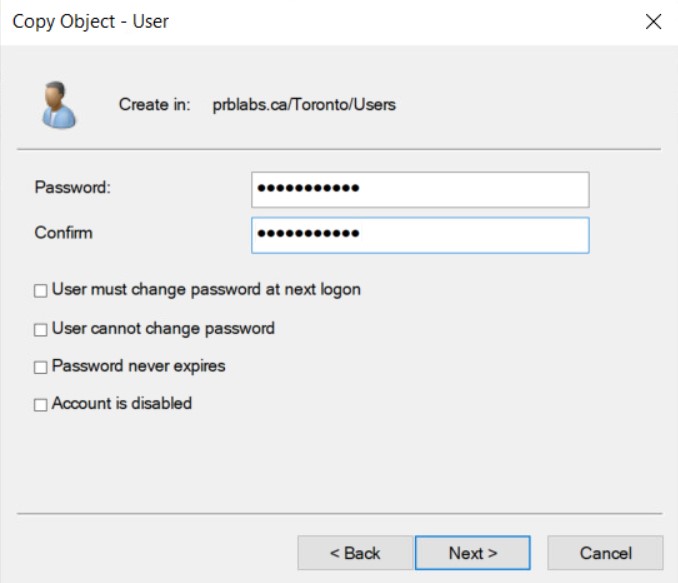Close the Copy Object dialog
The image size is (678, 583).
[x=654, y=22]
